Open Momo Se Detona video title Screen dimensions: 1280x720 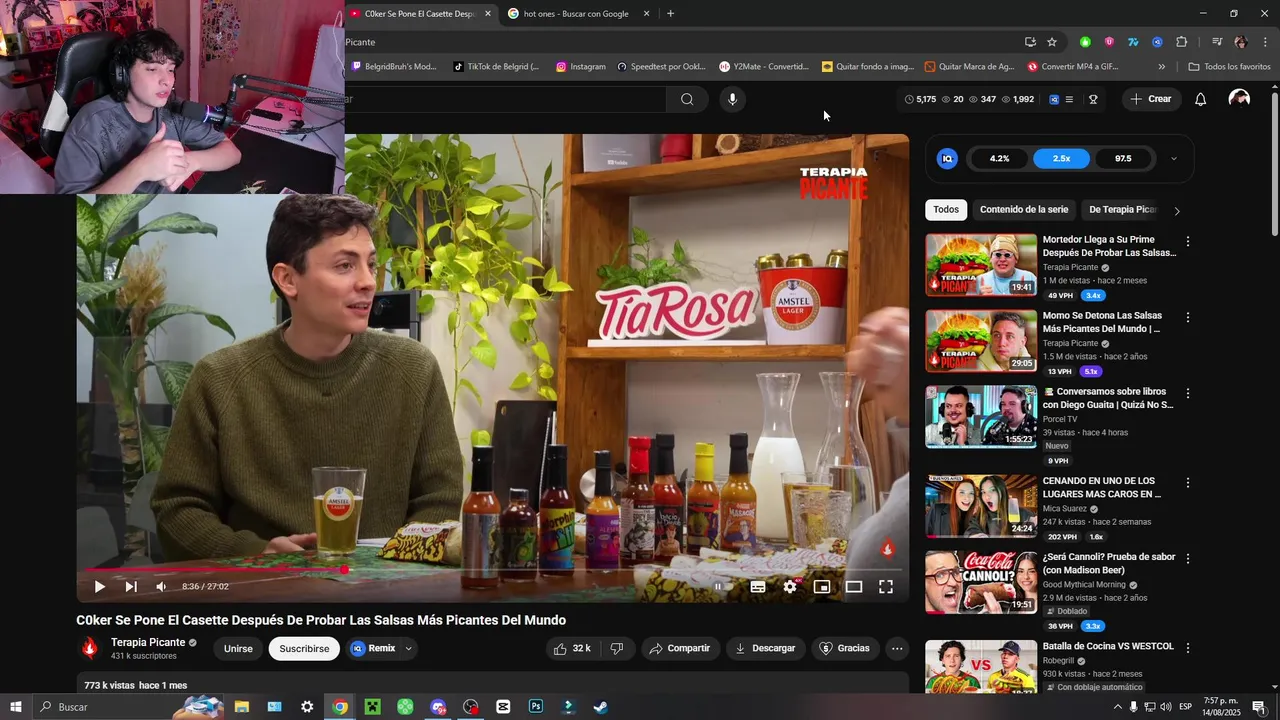pos(1103,322)
